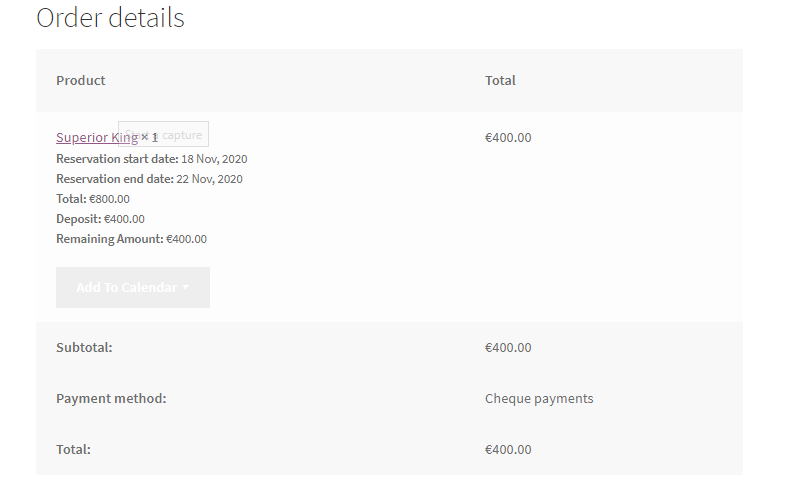Image resolution: width=796 pixels, height=480 pixels.
Task: Click the Order details heading
Action: point(110,18)
